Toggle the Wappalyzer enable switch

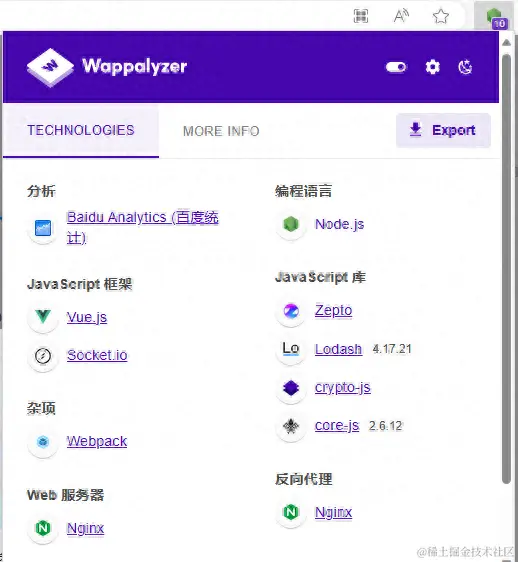(x=396, y=67)
